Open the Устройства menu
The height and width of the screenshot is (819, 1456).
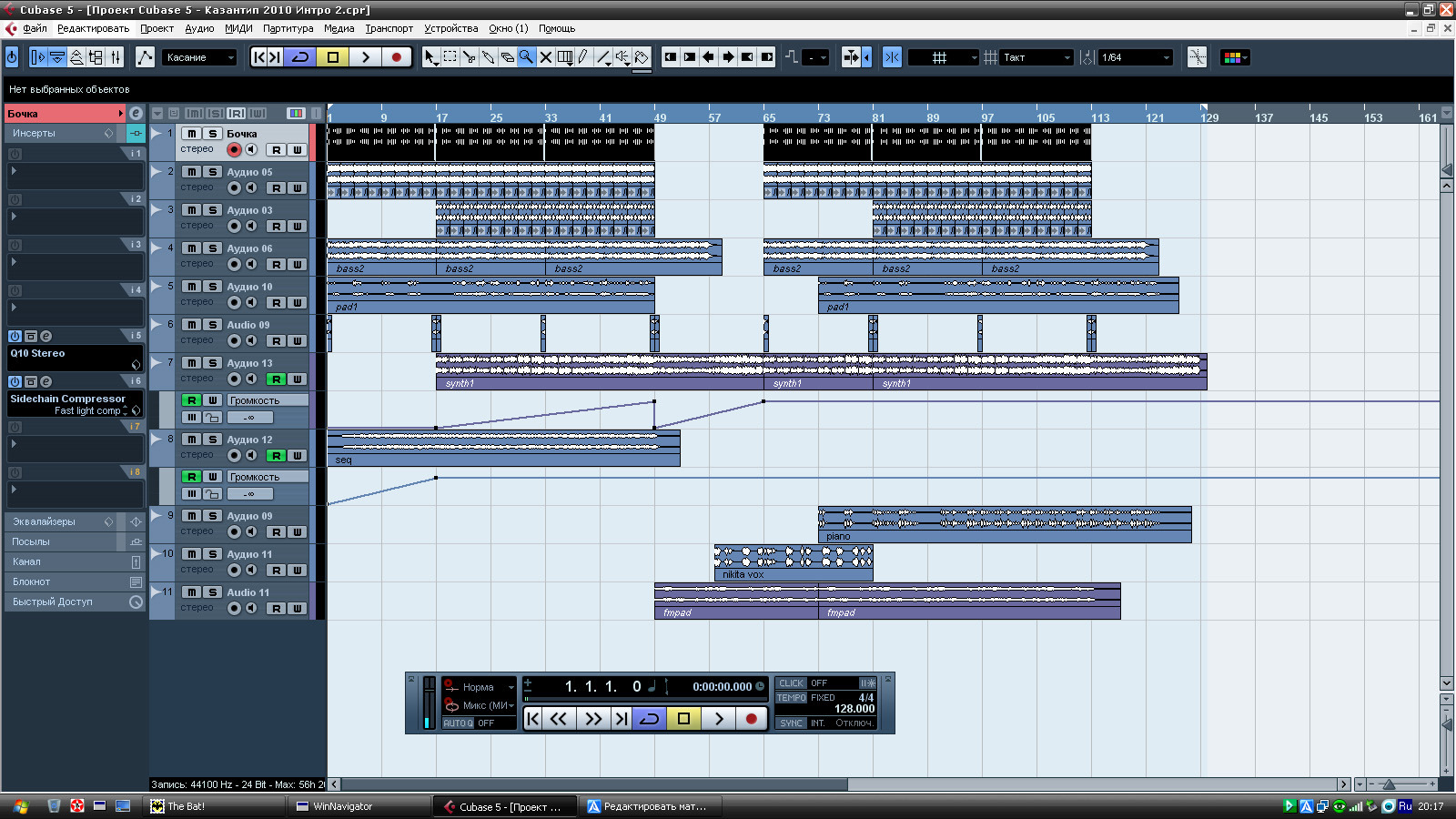point(451,28)
